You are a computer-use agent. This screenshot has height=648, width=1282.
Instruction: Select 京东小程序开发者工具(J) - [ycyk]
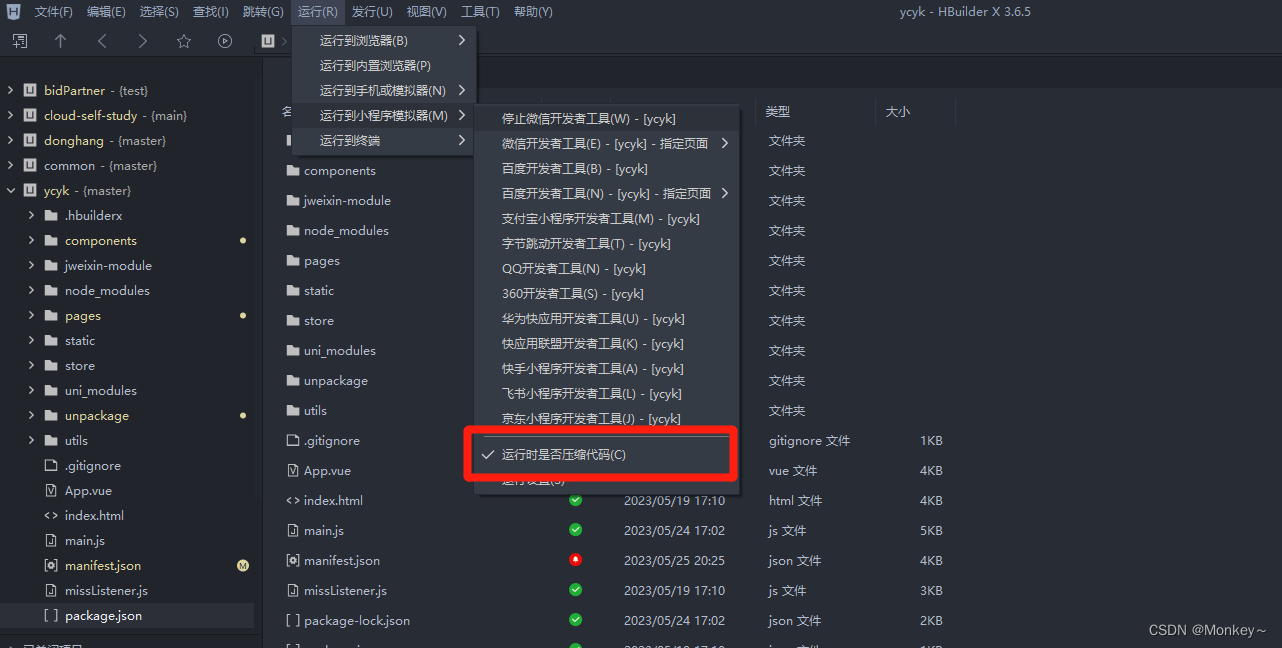point(606,418)
